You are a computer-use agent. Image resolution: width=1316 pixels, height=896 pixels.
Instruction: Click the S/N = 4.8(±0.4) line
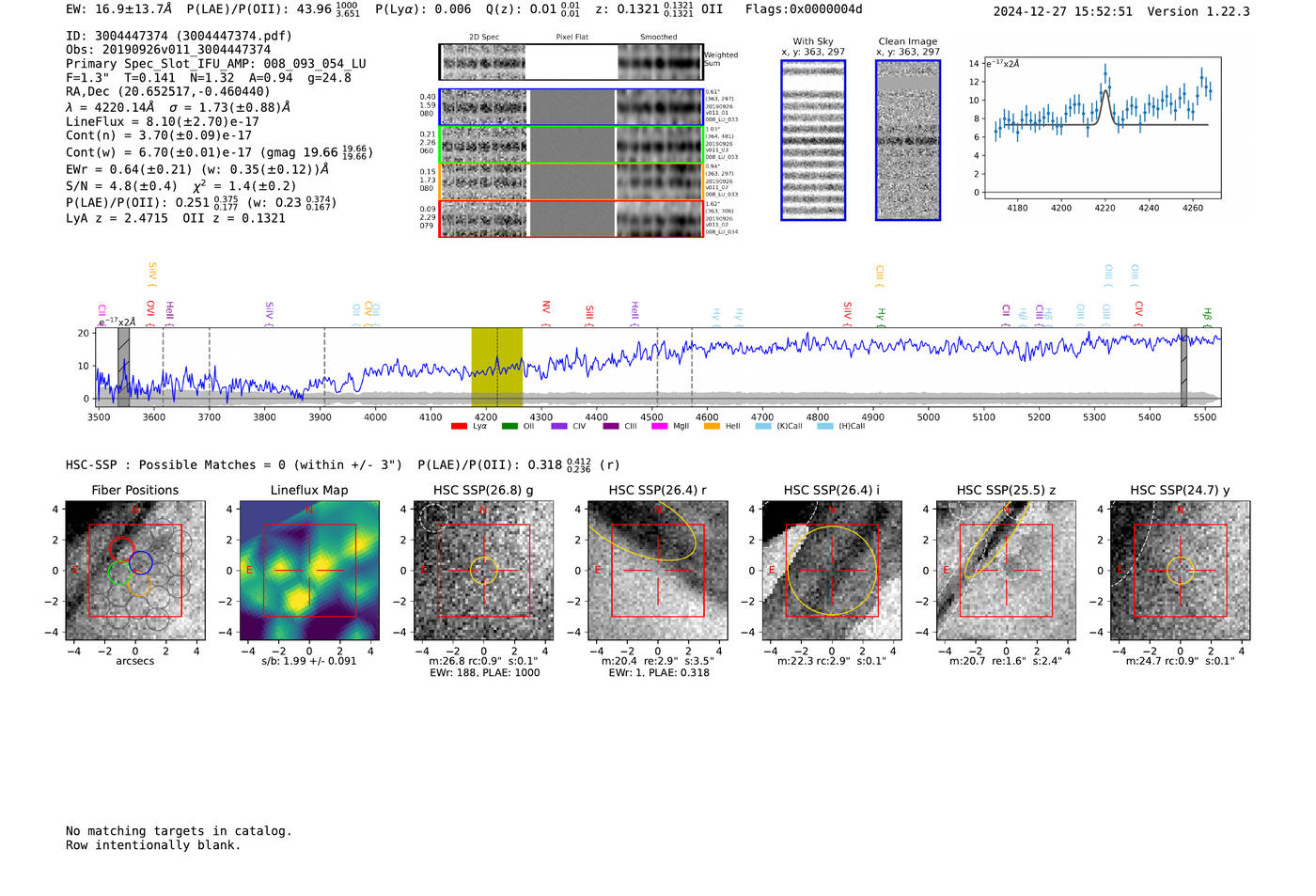121,186
